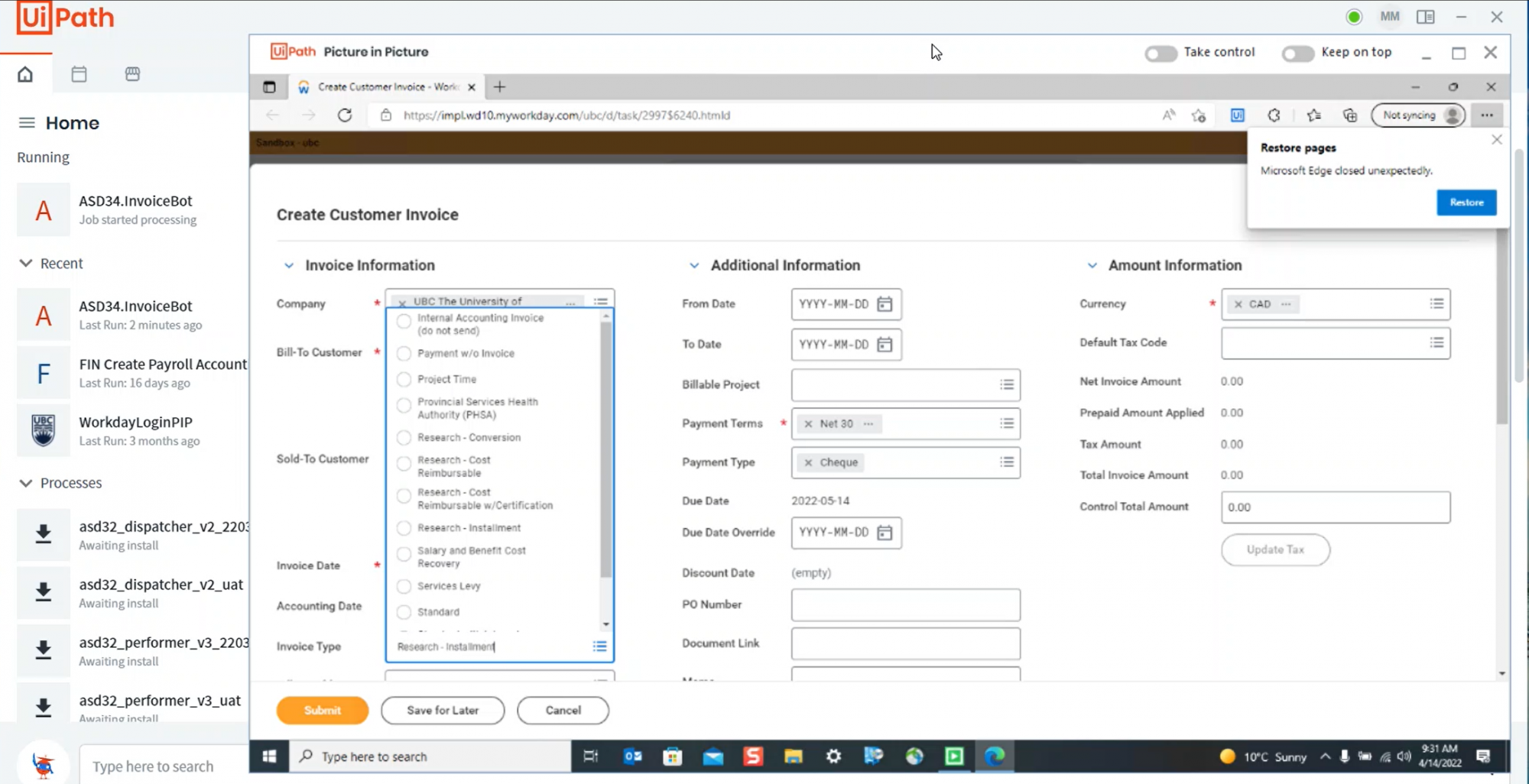Select Research - Installment radio option
1529x784 pixels.
point(404,528)
